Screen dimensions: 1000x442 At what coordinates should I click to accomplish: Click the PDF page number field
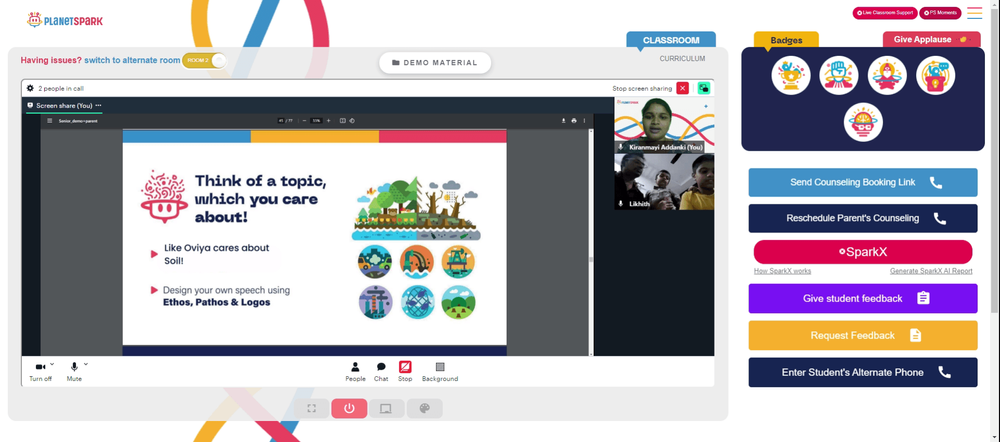281,121
